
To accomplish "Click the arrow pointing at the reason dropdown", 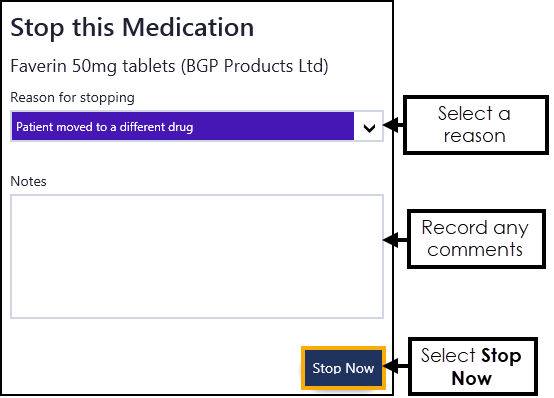I will coord(393,125).
